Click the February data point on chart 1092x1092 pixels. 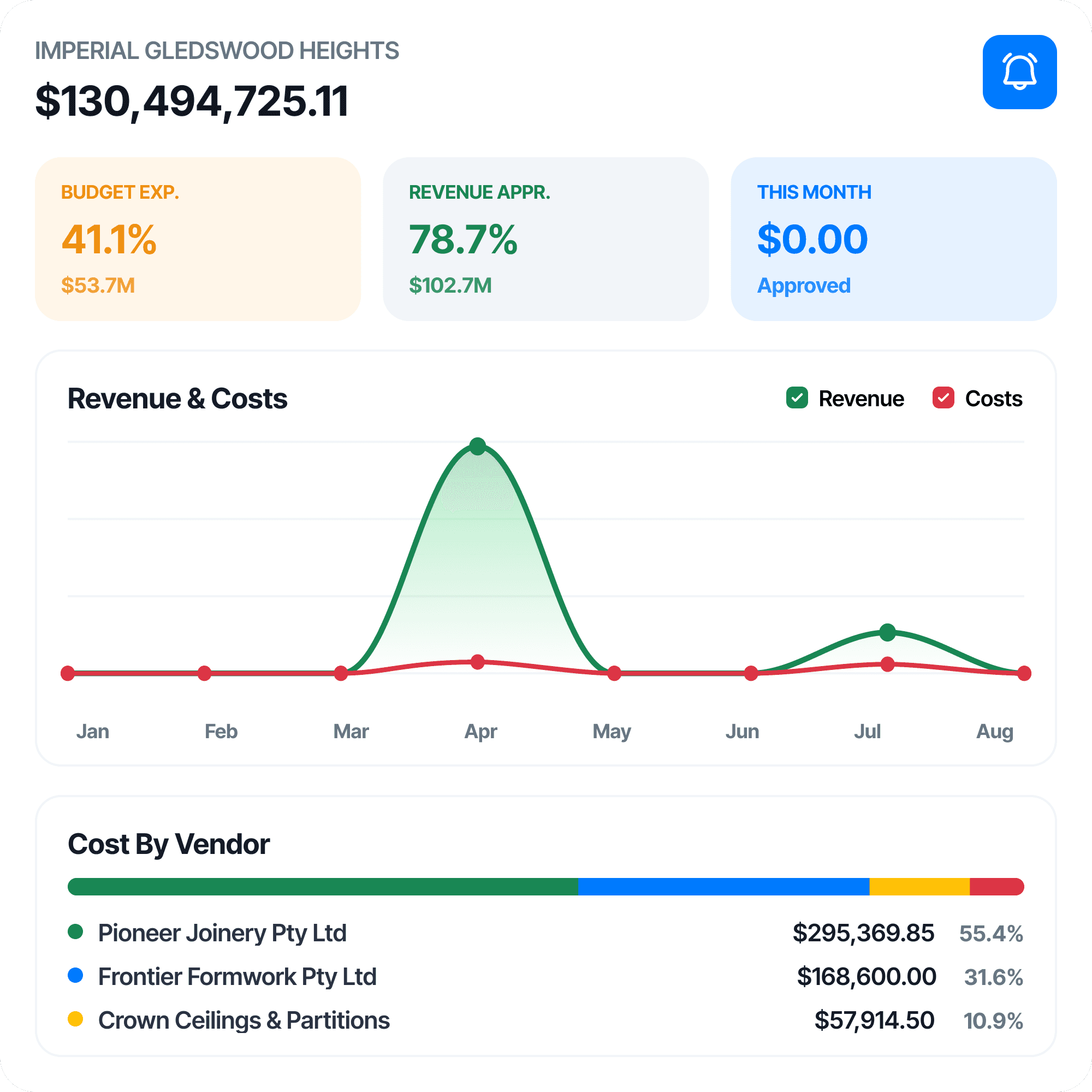[205, 673]
